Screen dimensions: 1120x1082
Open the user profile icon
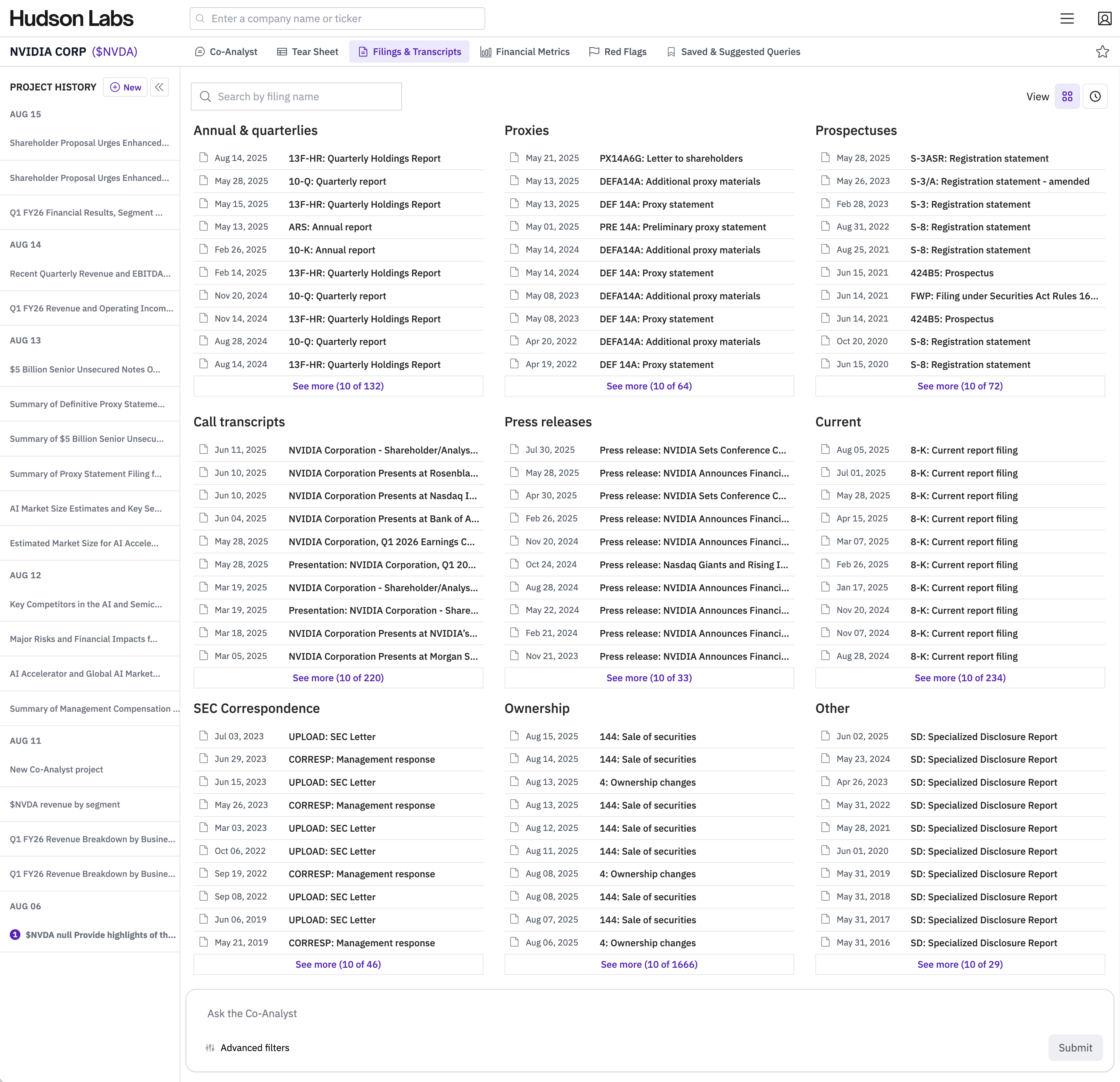point(1104,18)
